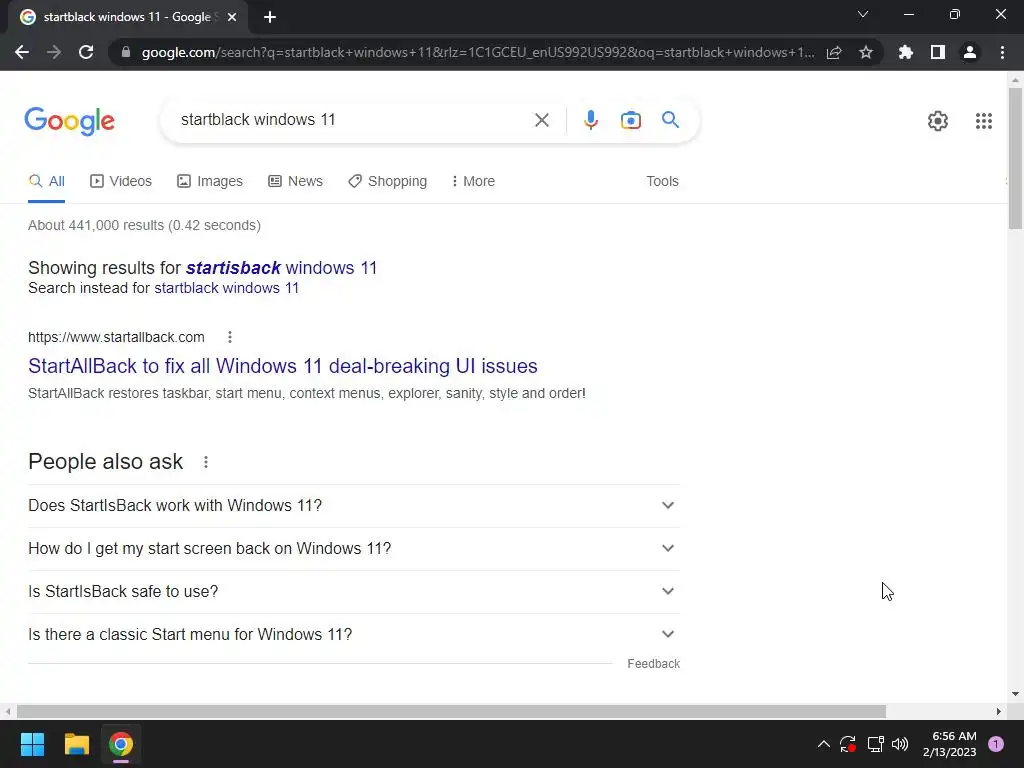Open a new browser tab

pyautogui.click(x=270, y=17)
